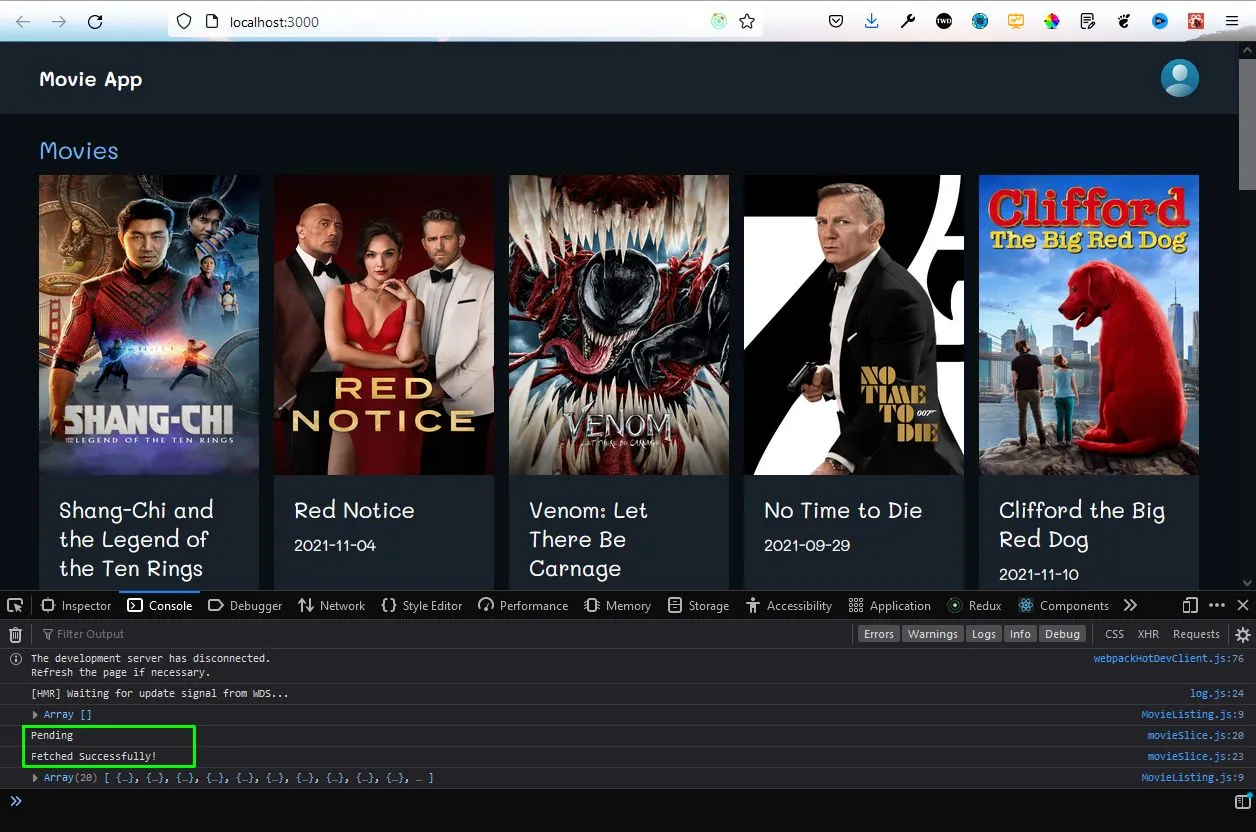Open the Redux DevTools tab

tap(974, 605)
